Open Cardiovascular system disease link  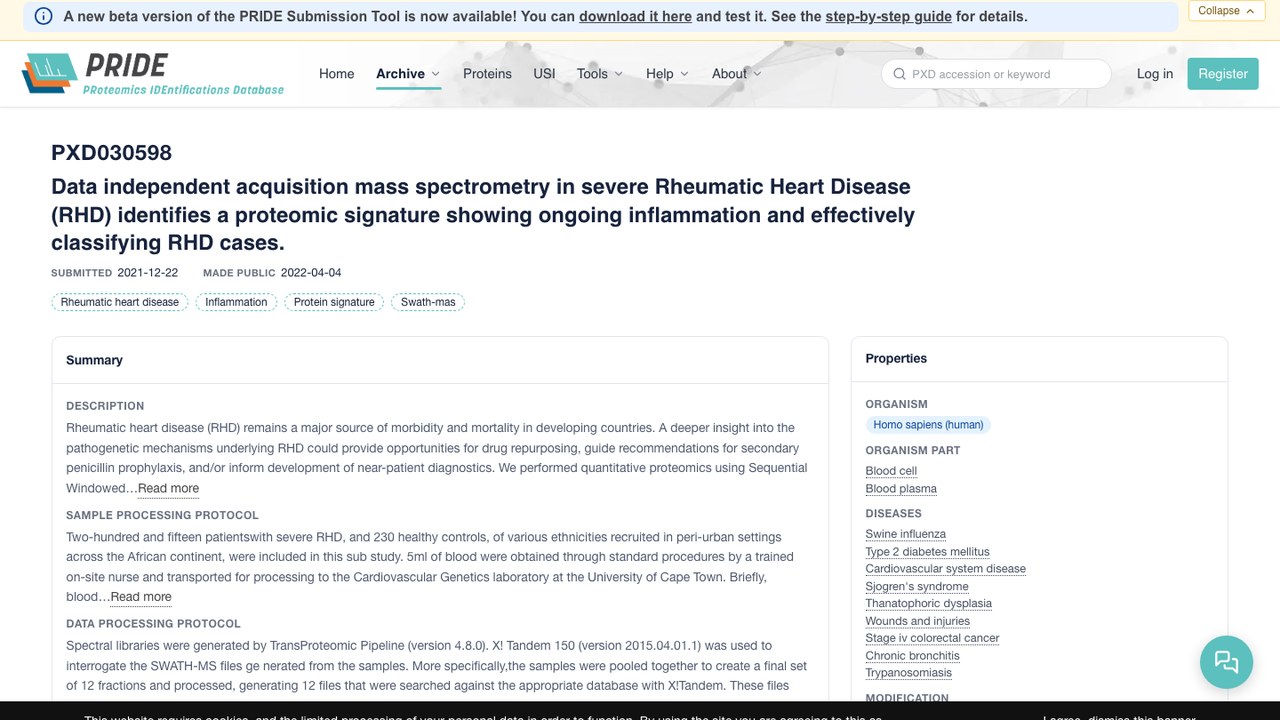click(x=946, y=569)
